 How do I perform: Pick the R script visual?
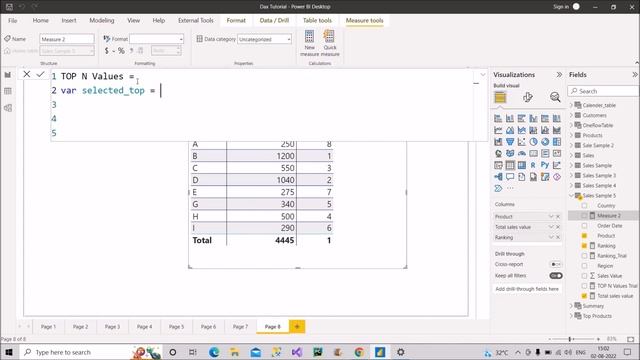tap(533, 165)
